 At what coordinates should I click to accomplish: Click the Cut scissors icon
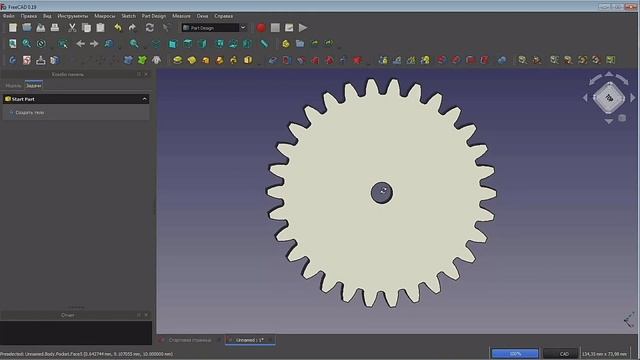tap(72, 28)
